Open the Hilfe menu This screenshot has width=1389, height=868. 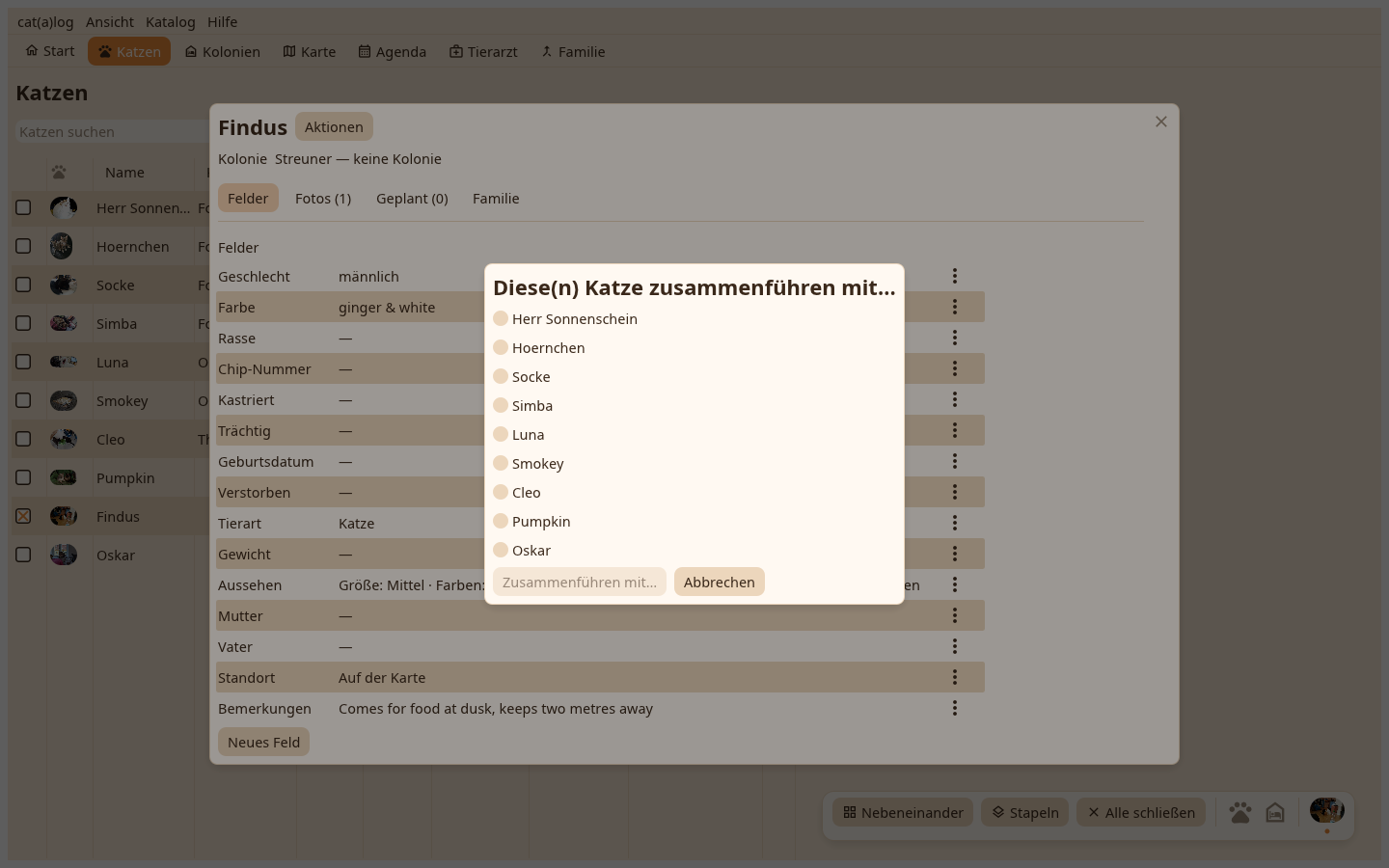(222, 21)
